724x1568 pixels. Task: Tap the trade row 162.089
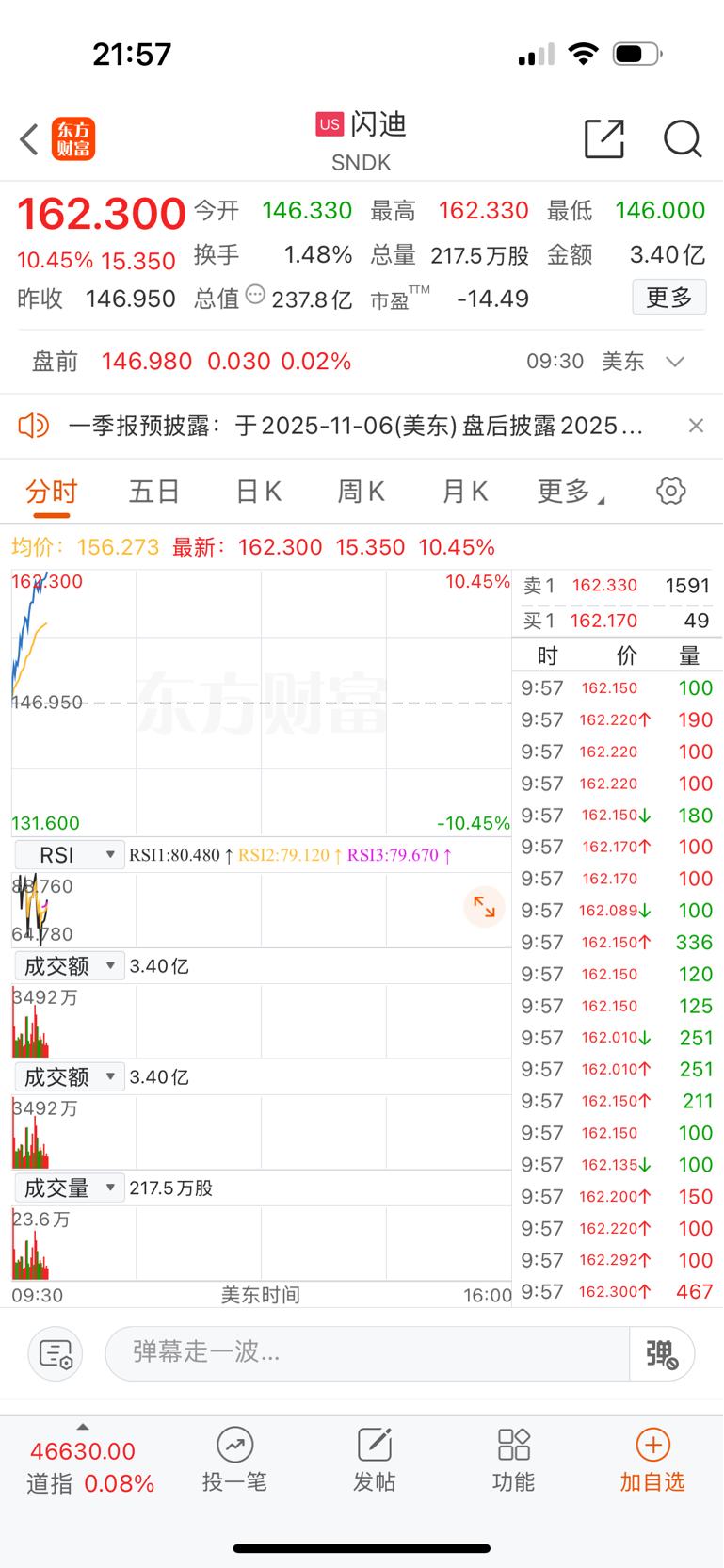(x=617, y=911)
